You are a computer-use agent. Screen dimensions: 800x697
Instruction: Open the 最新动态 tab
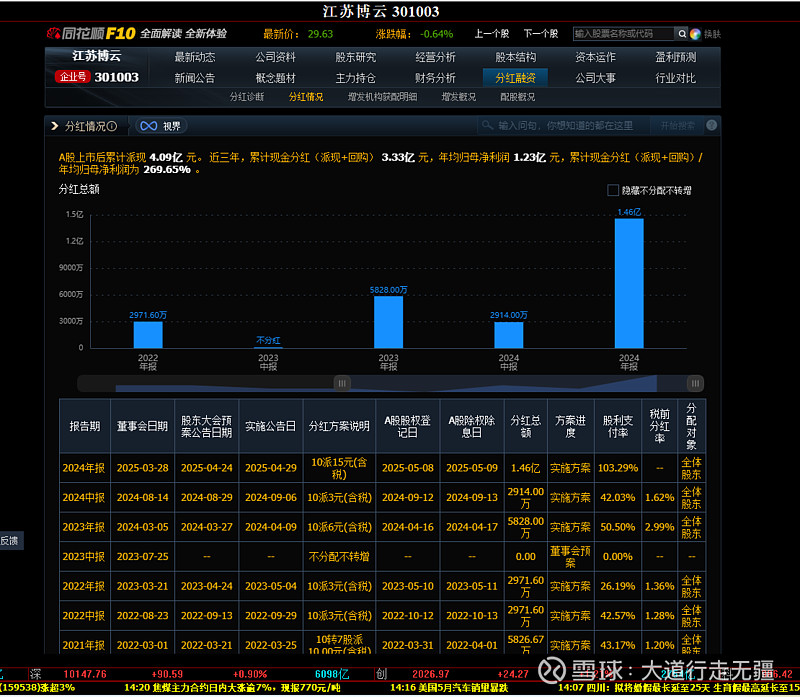(x=195, y=57)
